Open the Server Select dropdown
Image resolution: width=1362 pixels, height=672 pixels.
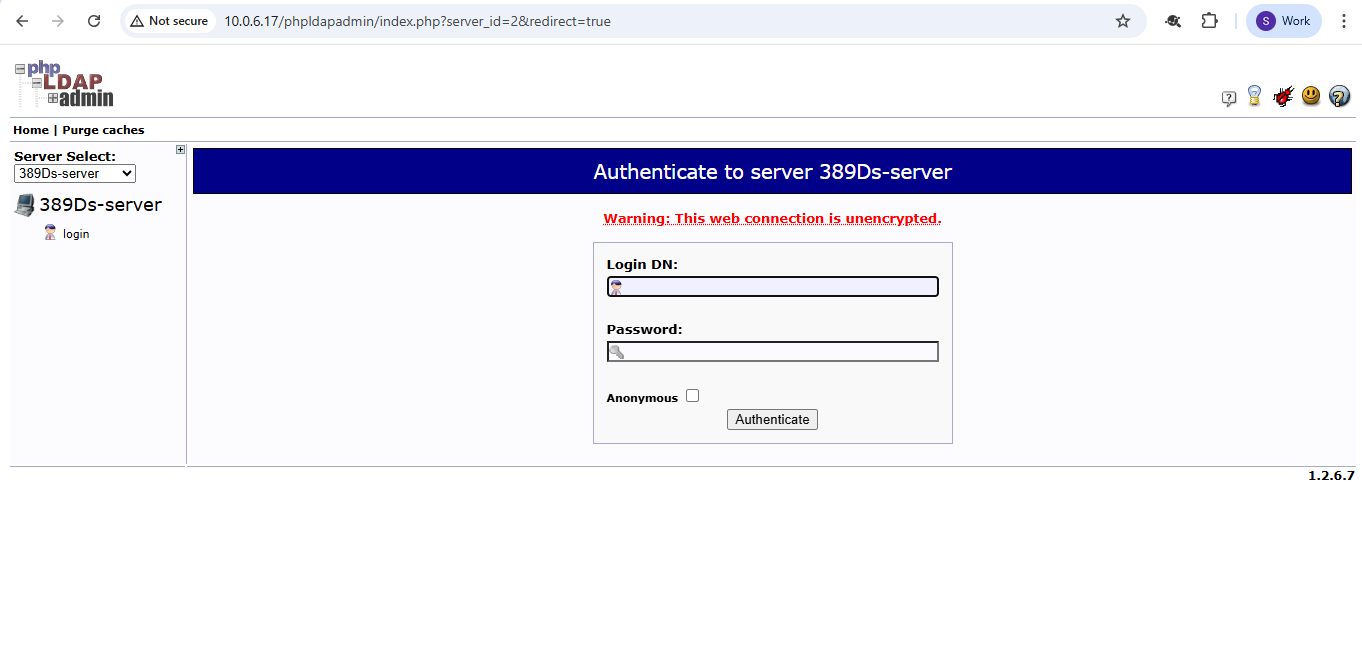75,173
